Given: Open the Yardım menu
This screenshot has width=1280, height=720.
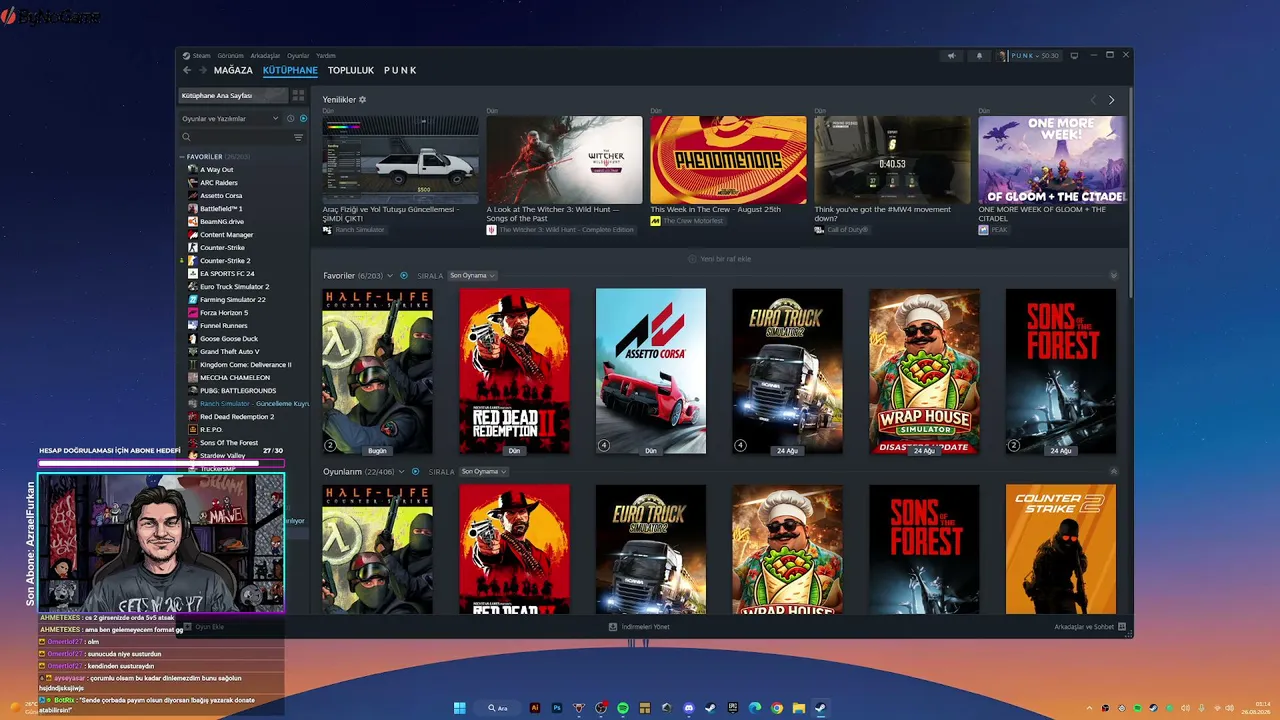Looking at the screenshot, I should pos(326,55).
